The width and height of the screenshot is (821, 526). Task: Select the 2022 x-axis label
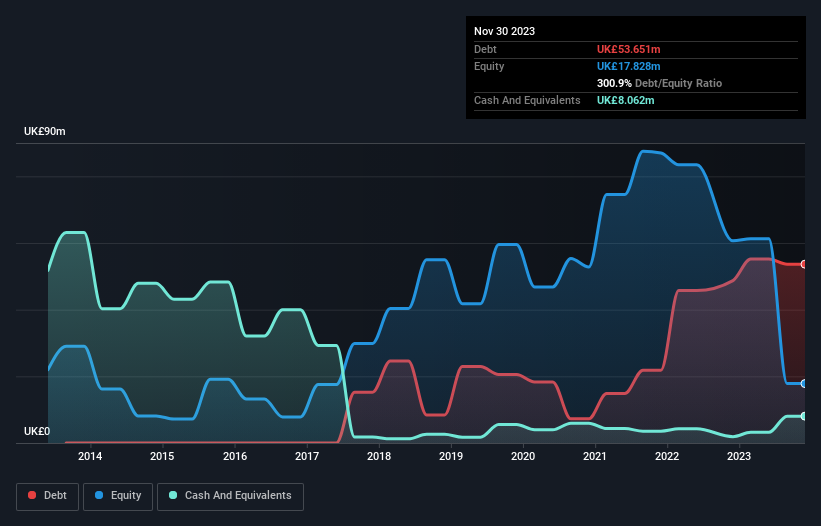tap(667, 456)
